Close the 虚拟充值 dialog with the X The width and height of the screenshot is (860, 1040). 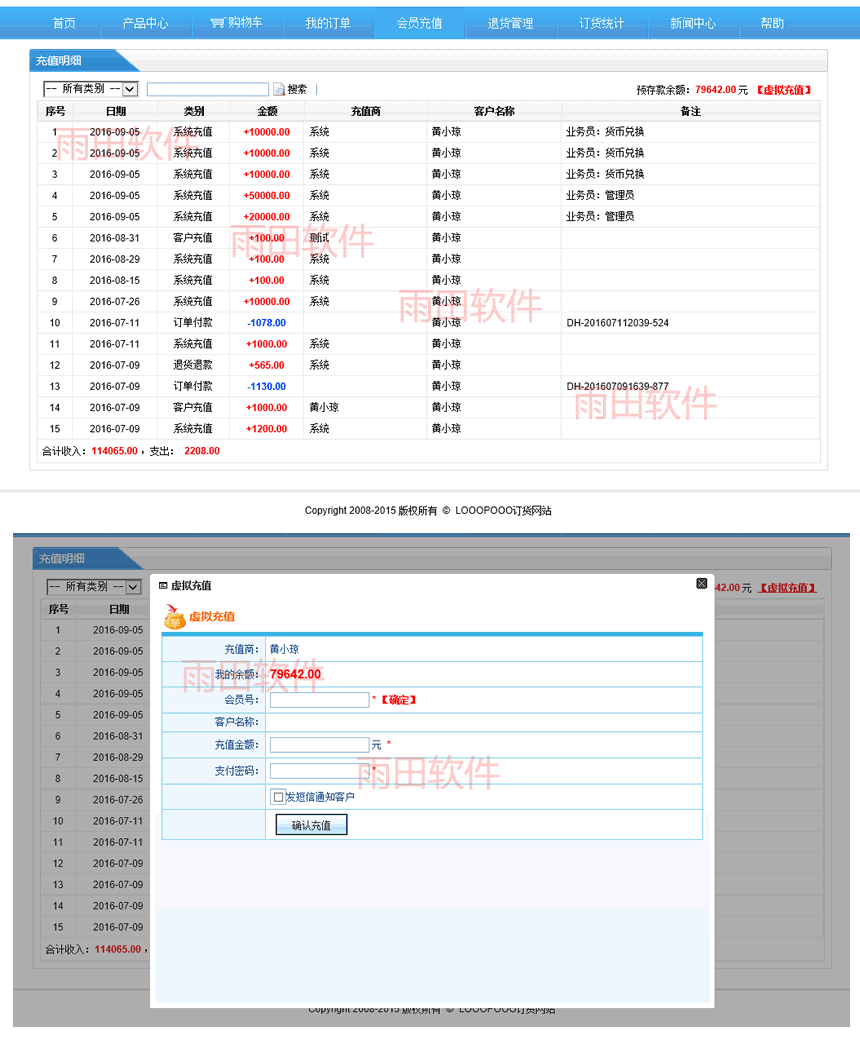pyautogui.click(x=702, y=584)
